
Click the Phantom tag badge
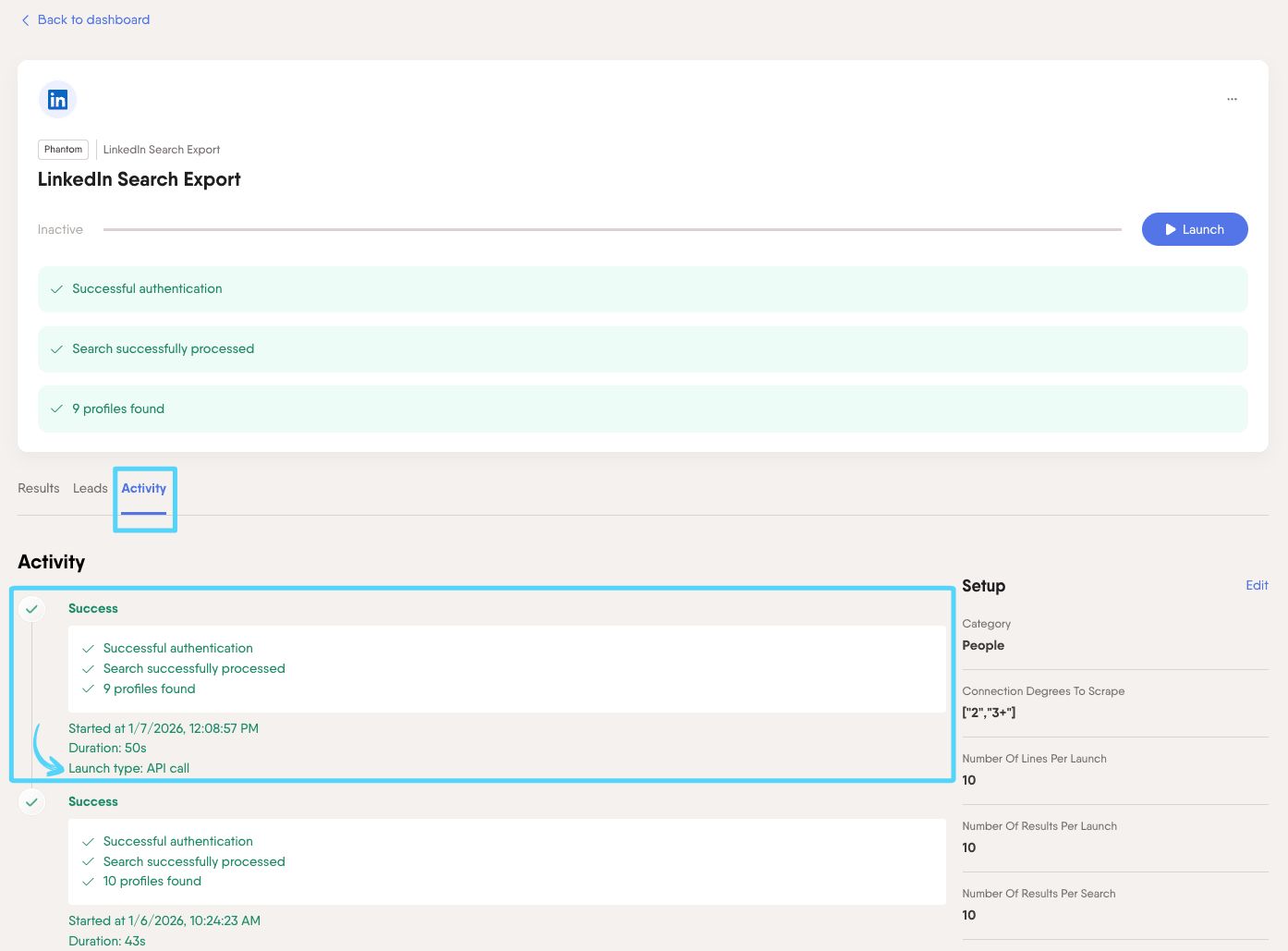[x=63, y=149]
